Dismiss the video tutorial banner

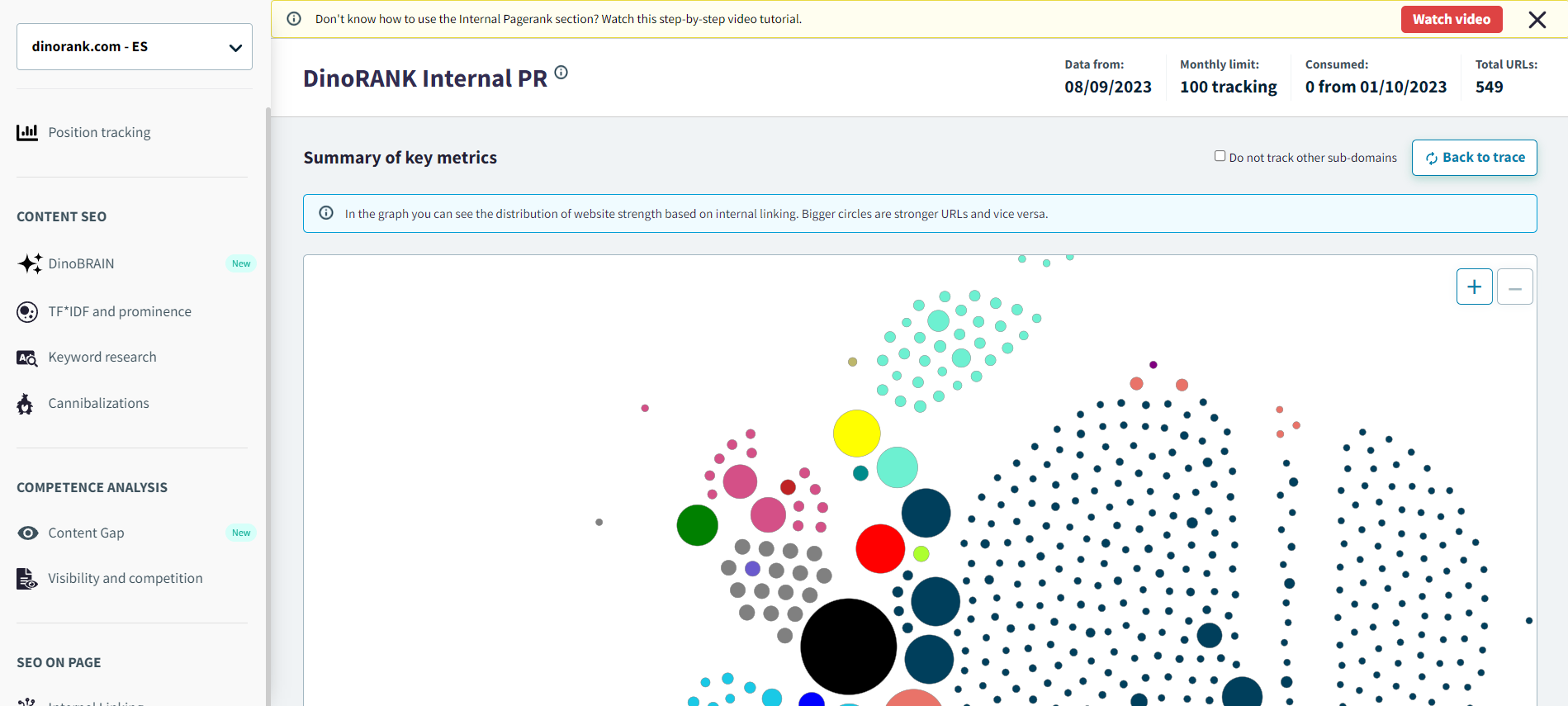pyautogui.click(x=1537, y=20)
